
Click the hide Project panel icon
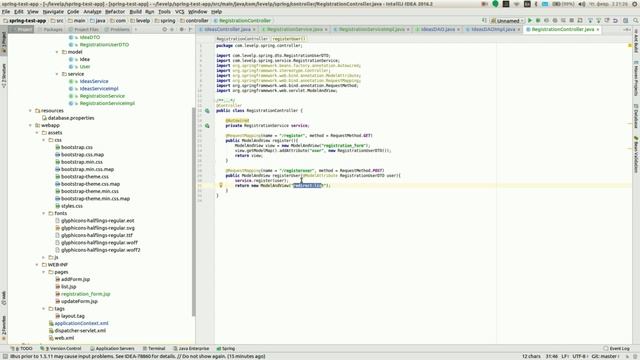click(190, 29)
